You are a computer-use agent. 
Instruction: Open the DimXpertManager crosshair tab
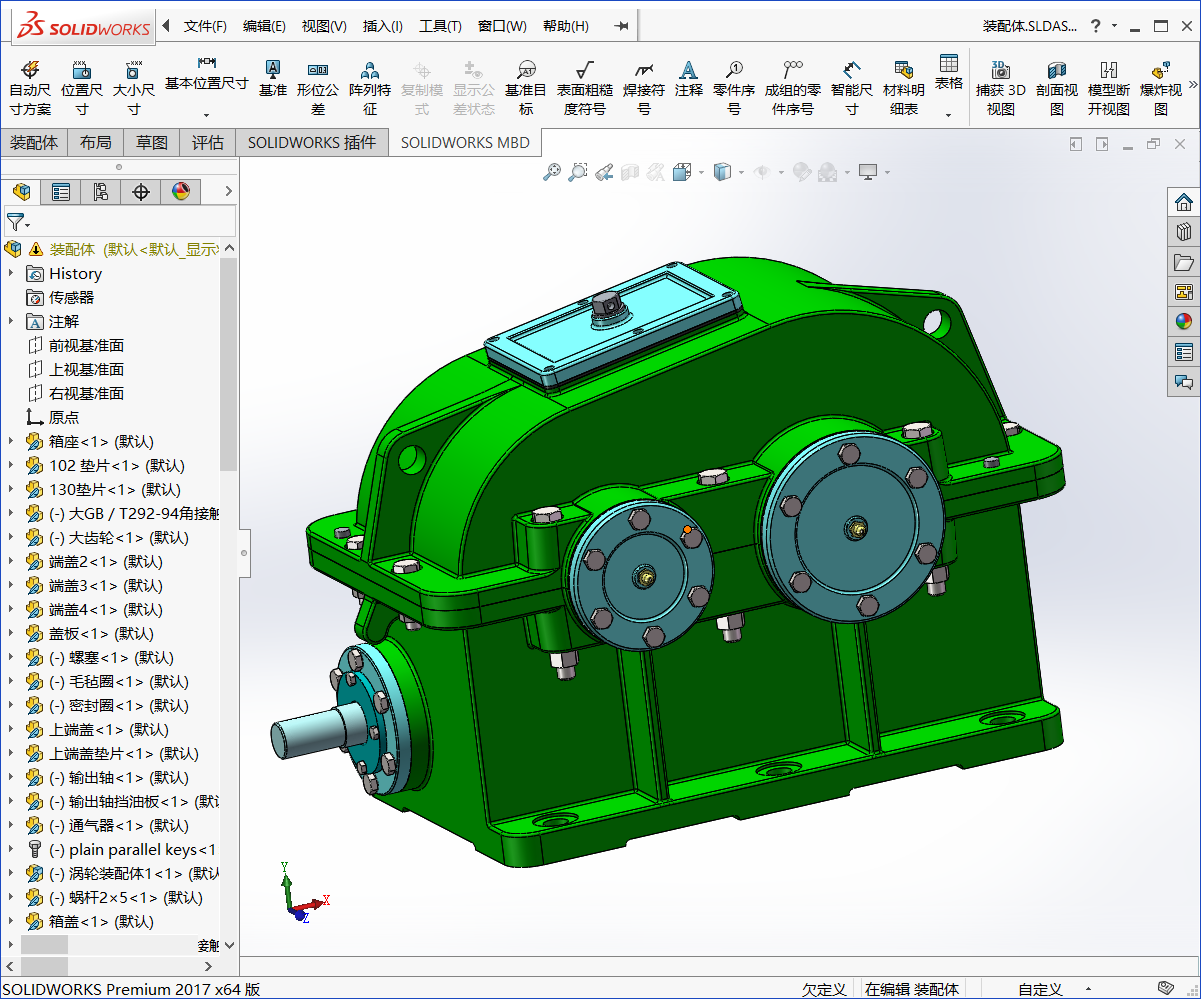coord(141,192)
